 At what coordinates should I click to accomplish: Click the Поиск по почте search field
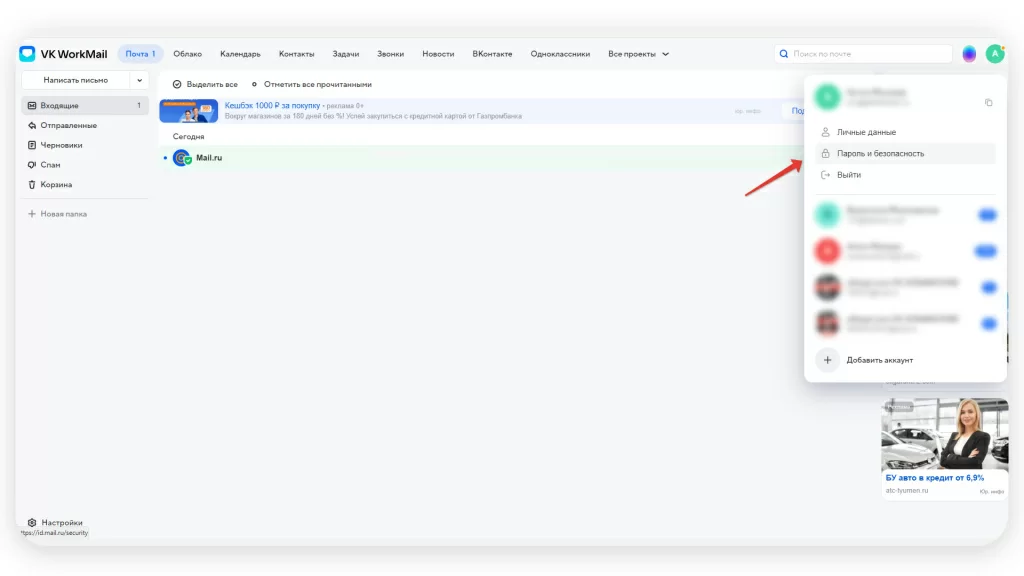coord(865,54)
